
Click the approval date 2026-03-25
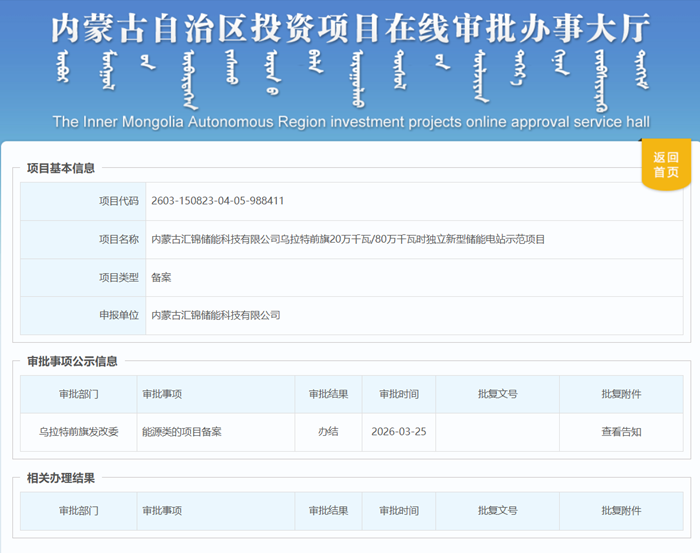(x=398, y=432)
